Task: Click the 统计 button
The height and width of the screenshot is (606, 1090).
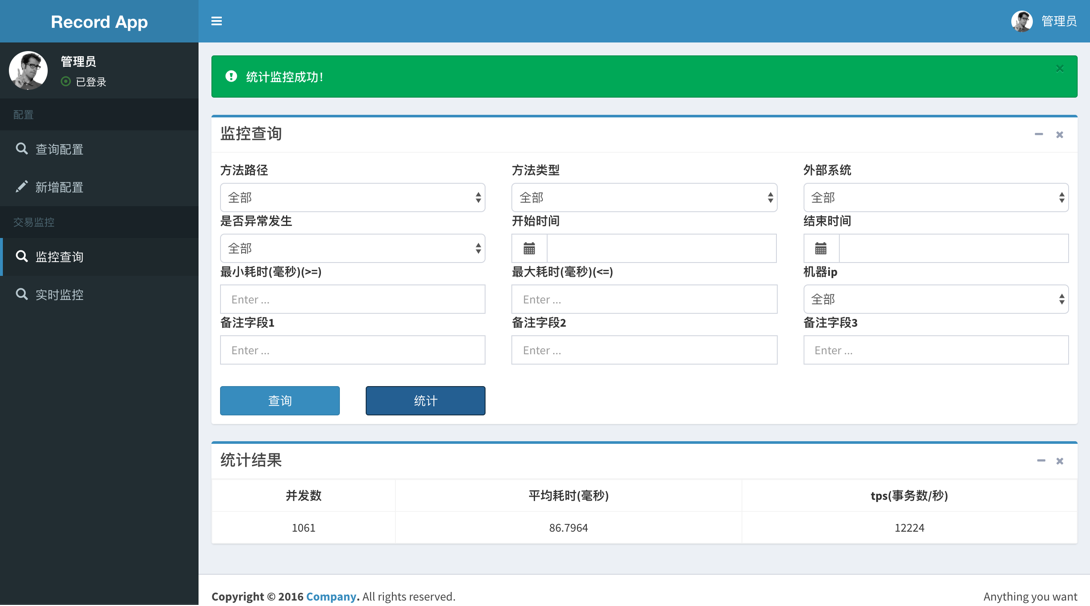Action: tap(425, 400)
